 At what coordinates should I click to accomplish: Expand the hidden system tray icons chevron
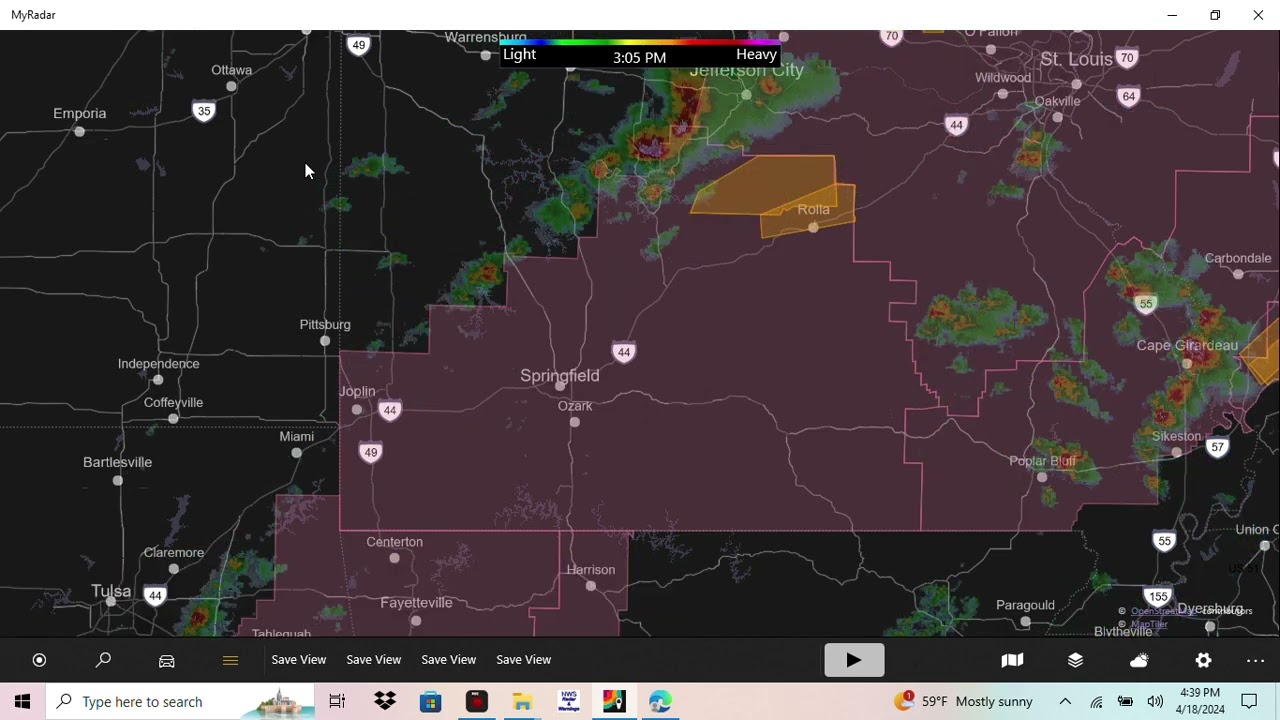1065,702
